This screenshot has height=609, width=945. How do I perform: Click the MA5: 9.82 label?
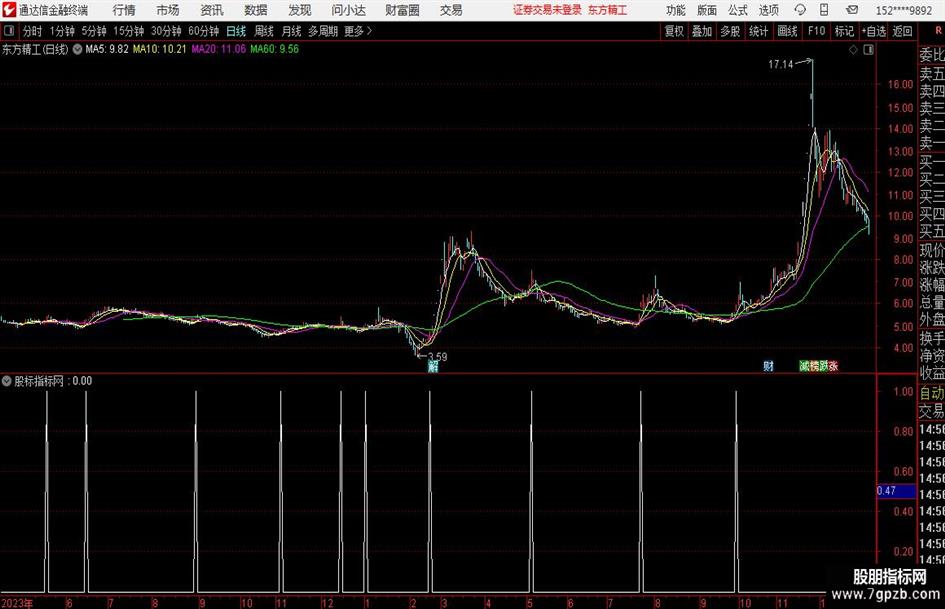click(107, 49)
